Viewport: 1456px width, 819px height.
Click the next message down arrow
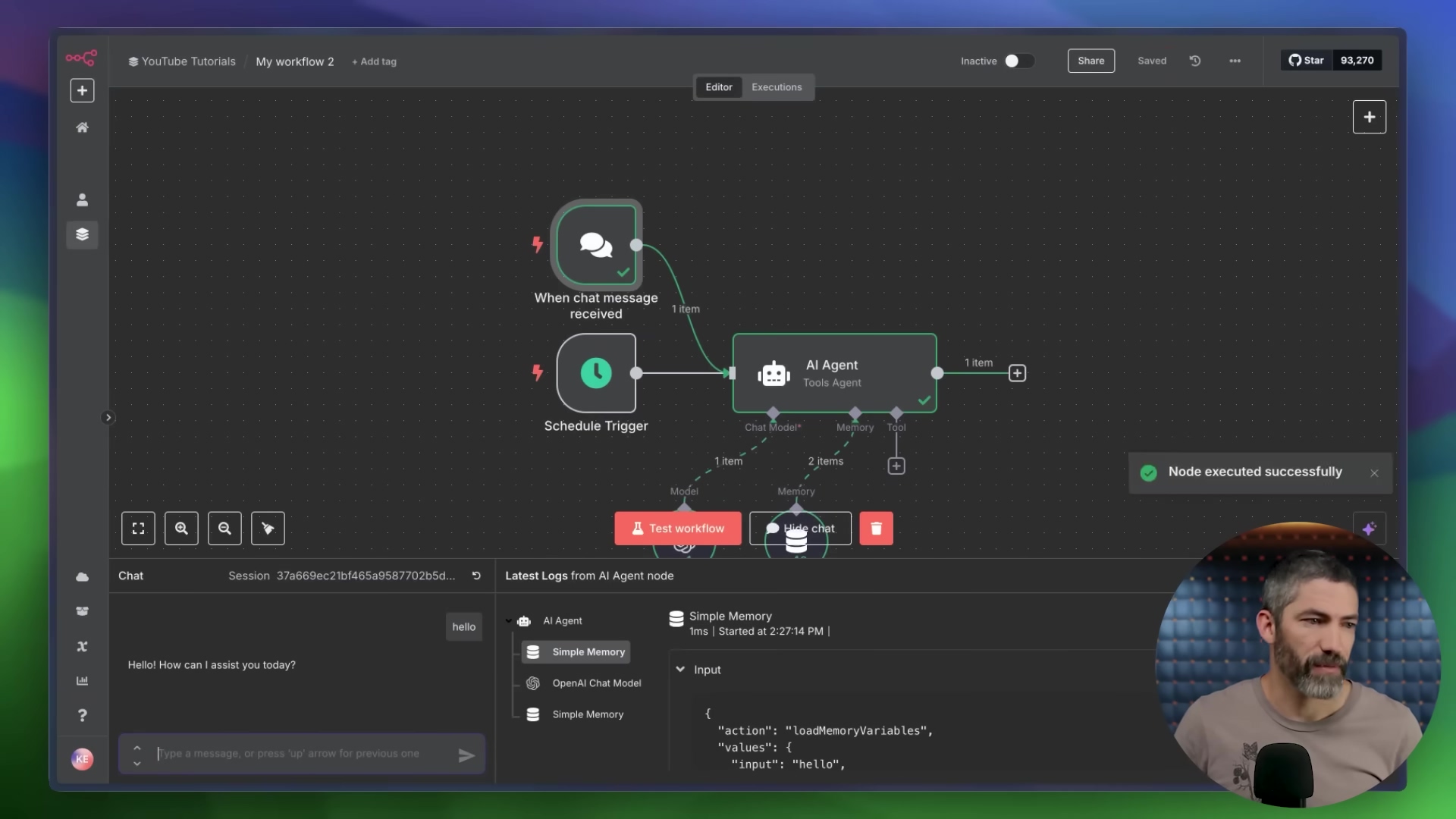(137, 763)
